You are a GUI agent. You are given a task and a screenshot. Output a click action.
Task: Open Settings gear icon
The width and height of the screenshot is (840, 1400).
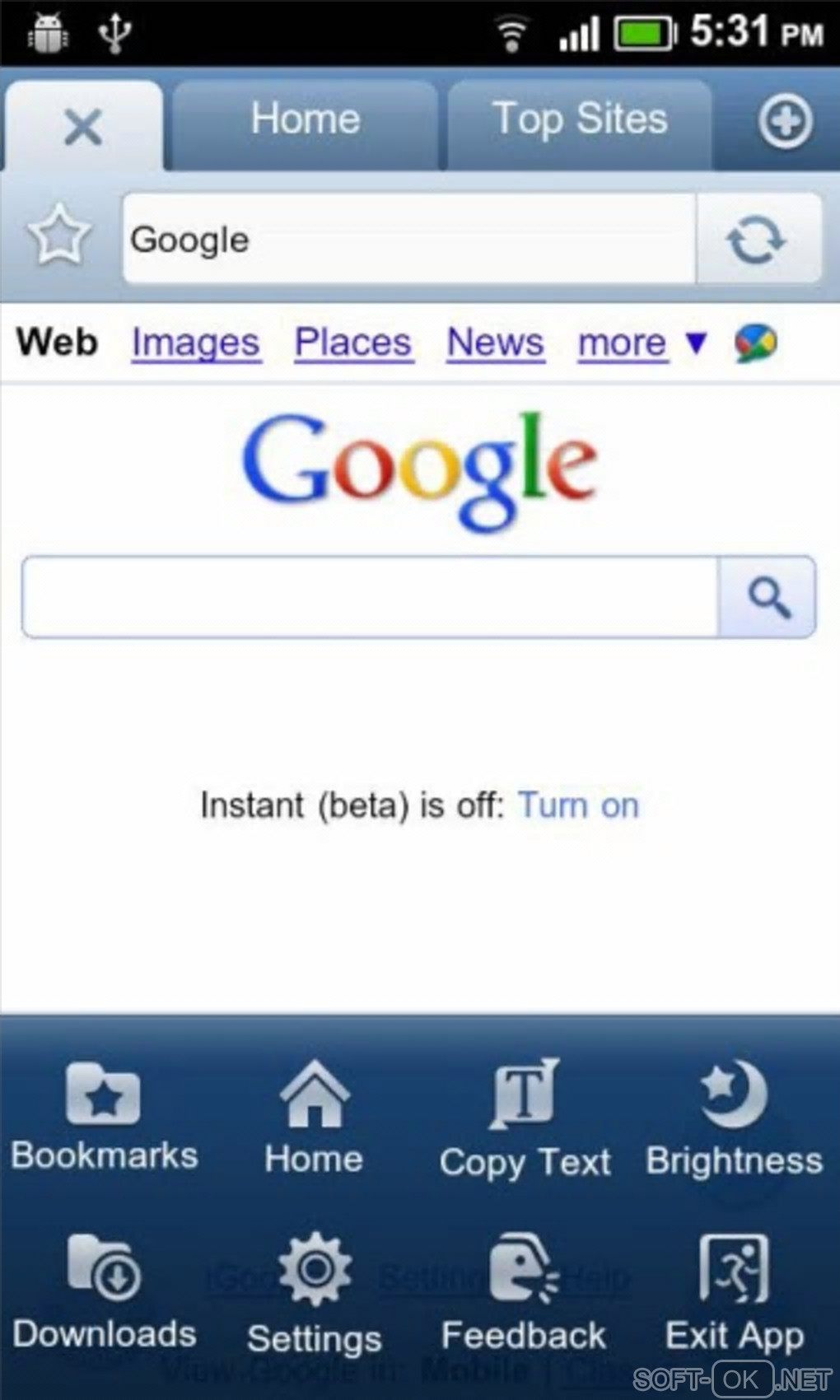click(315, 1268)
